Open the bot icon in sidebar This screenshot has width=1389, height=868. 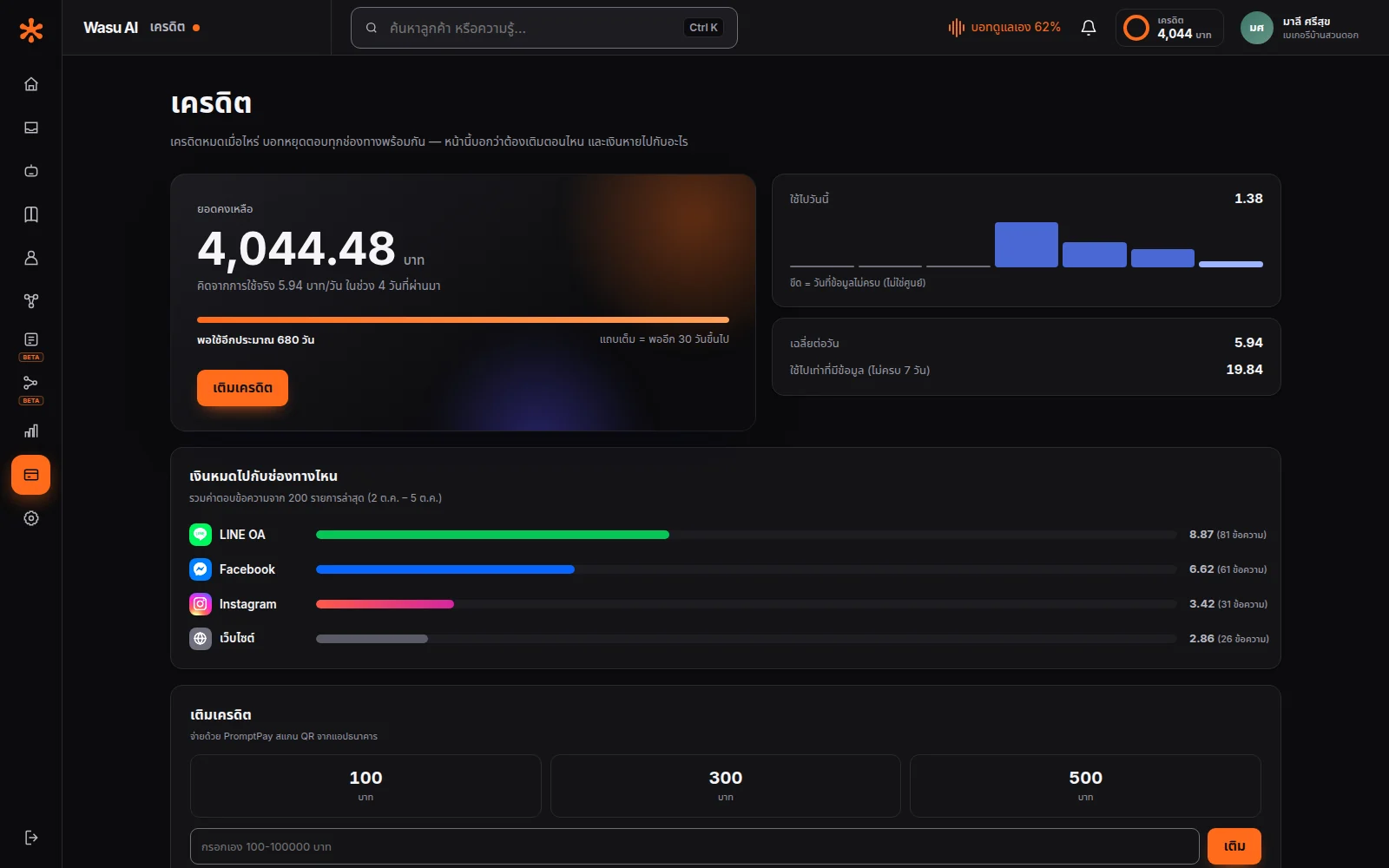pyautogui.click(x=31, y=171)
